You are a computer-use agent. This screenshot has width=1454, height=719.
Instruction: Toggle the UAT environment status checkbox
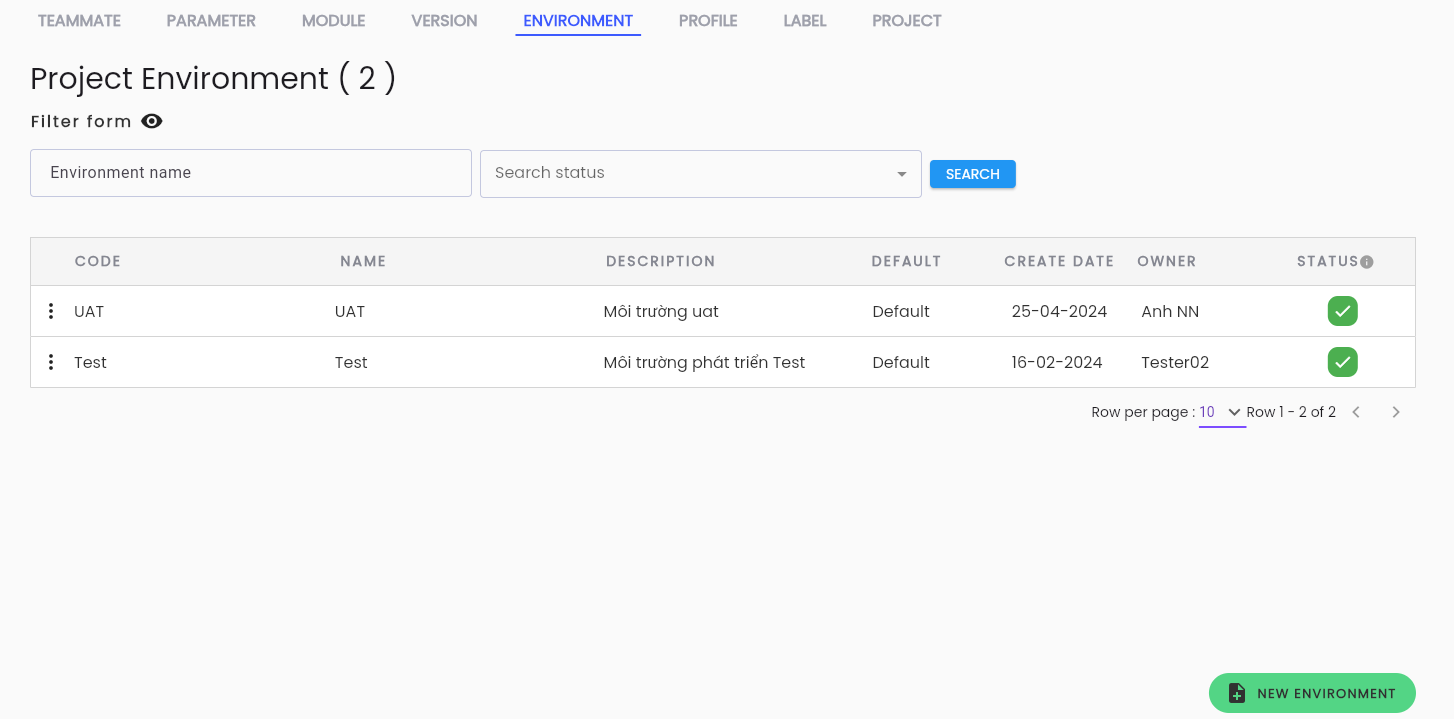1343,311
